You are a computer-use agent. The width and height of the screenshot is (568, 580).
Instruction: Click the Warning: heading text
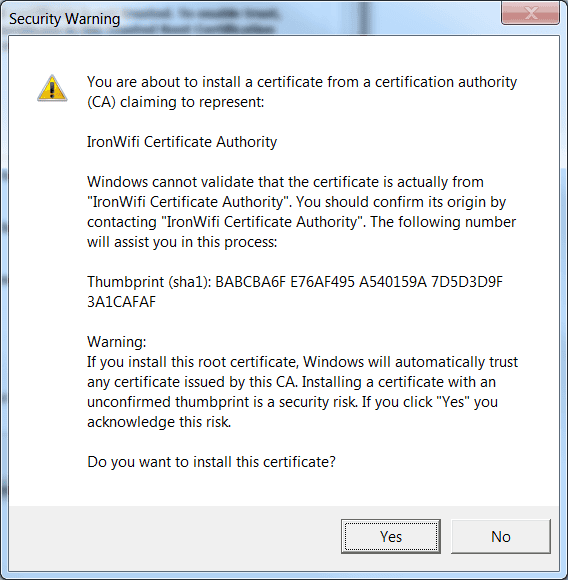(116, 342)
